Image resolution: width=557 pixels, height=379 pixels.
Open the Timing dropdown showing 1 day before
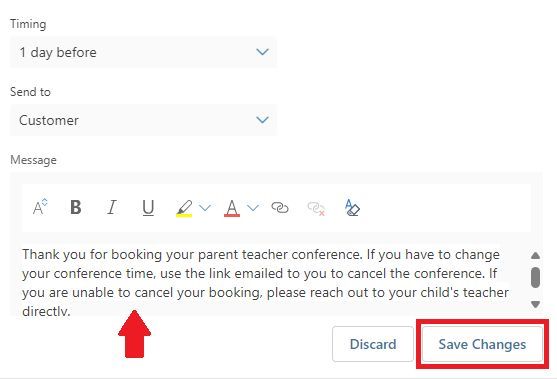click(x=143, y=52)
